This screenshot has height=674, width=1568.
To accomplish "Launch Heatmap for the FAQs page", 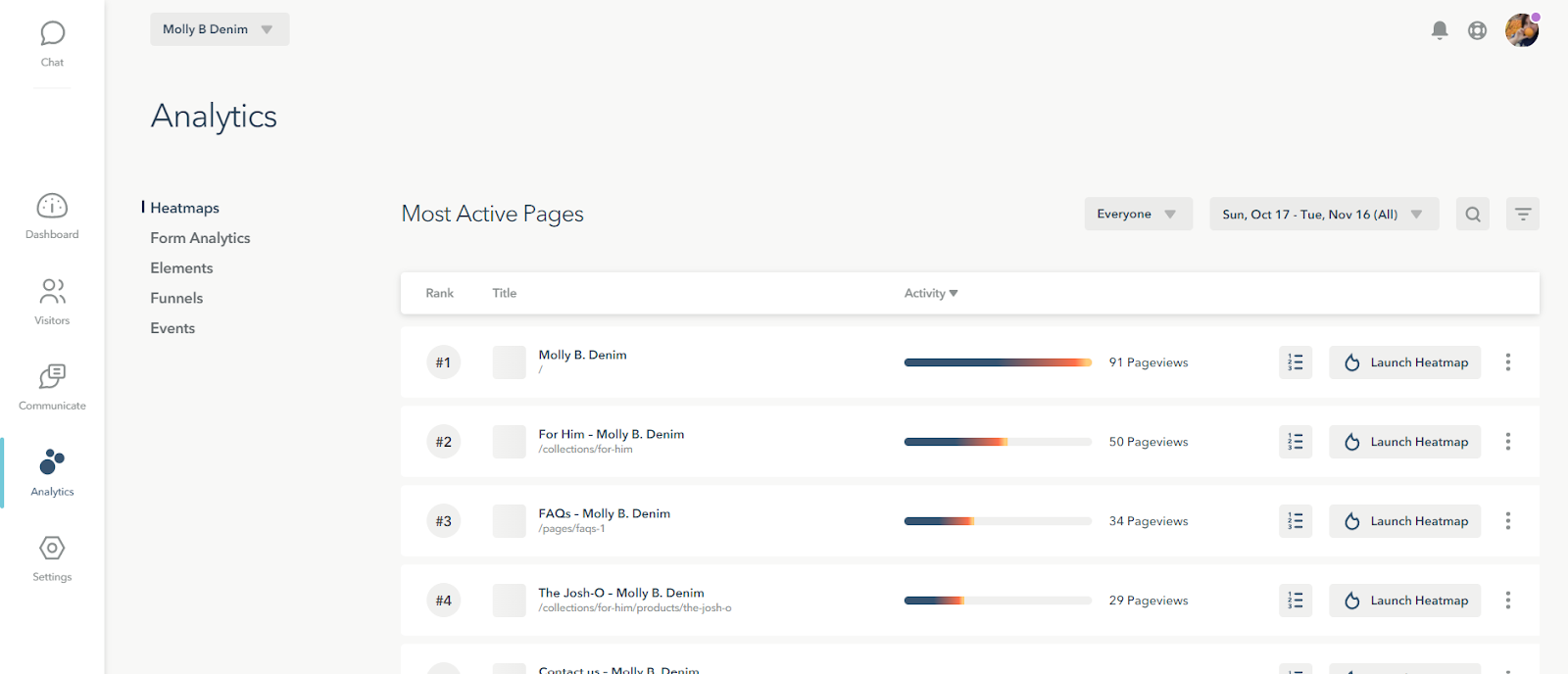I will coord(1405,521).
